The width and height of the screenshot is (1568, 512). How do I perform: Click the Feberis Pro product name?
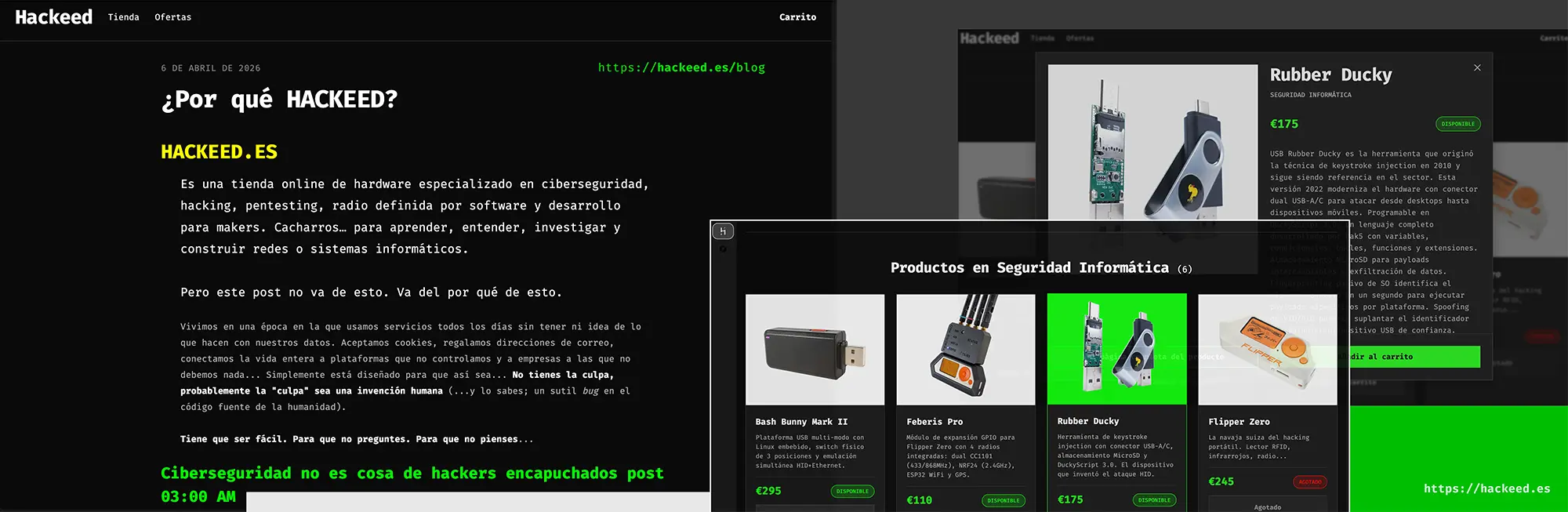[x=935, y=422]
